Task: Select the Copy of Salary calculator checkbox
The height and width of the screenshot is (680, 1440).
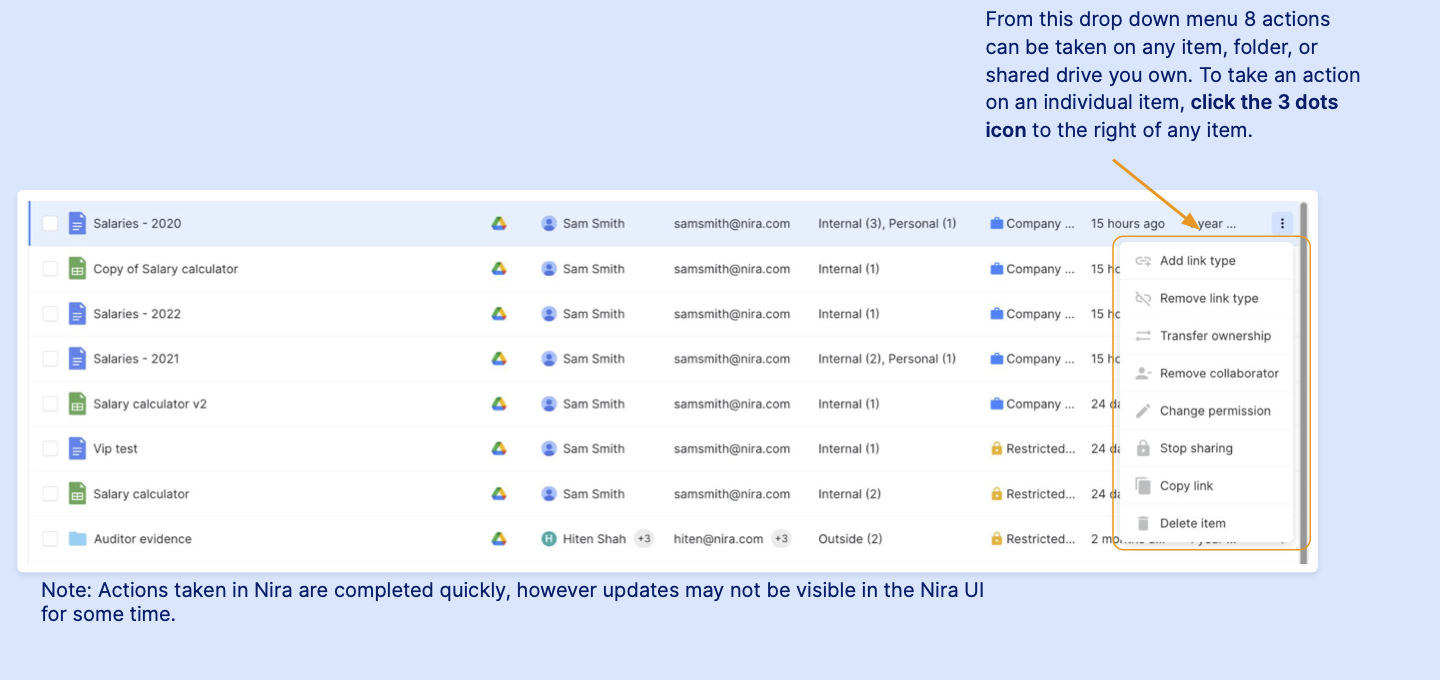Action: tap(50, 269)
